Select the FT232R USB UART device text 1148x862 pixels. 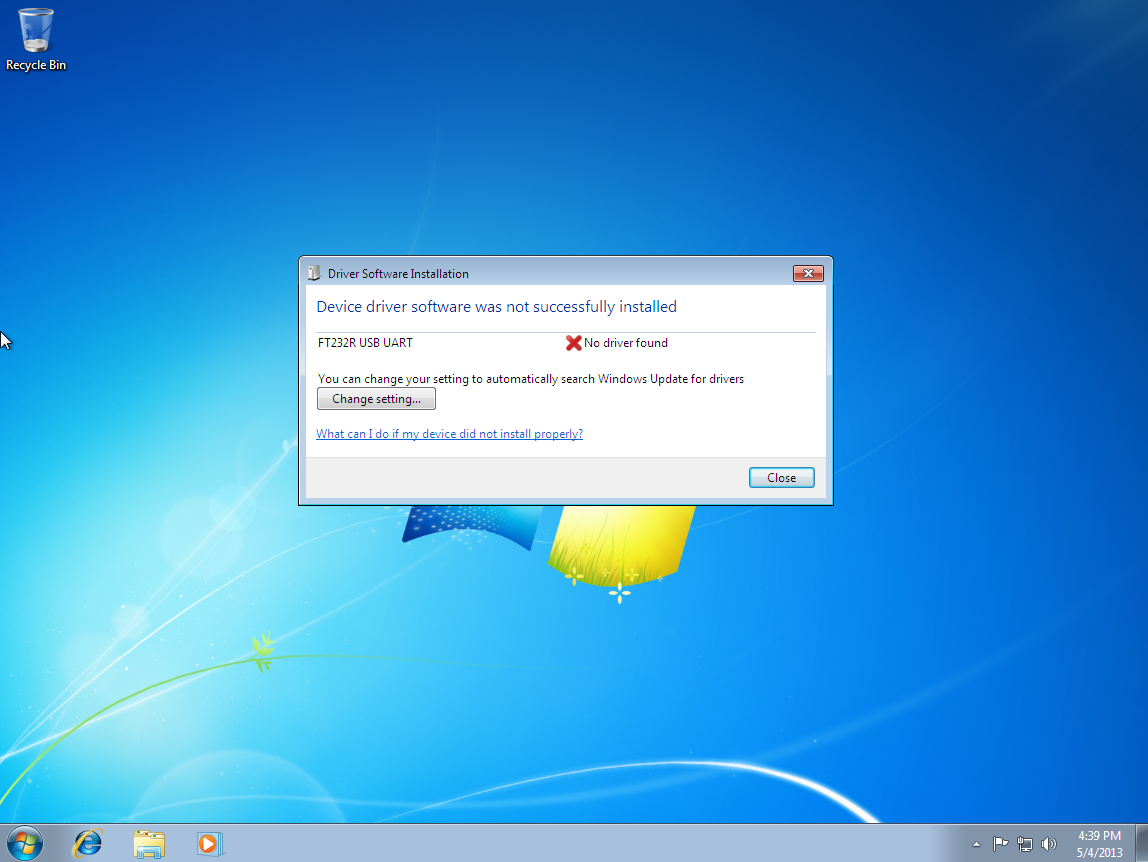click(365, 343)
